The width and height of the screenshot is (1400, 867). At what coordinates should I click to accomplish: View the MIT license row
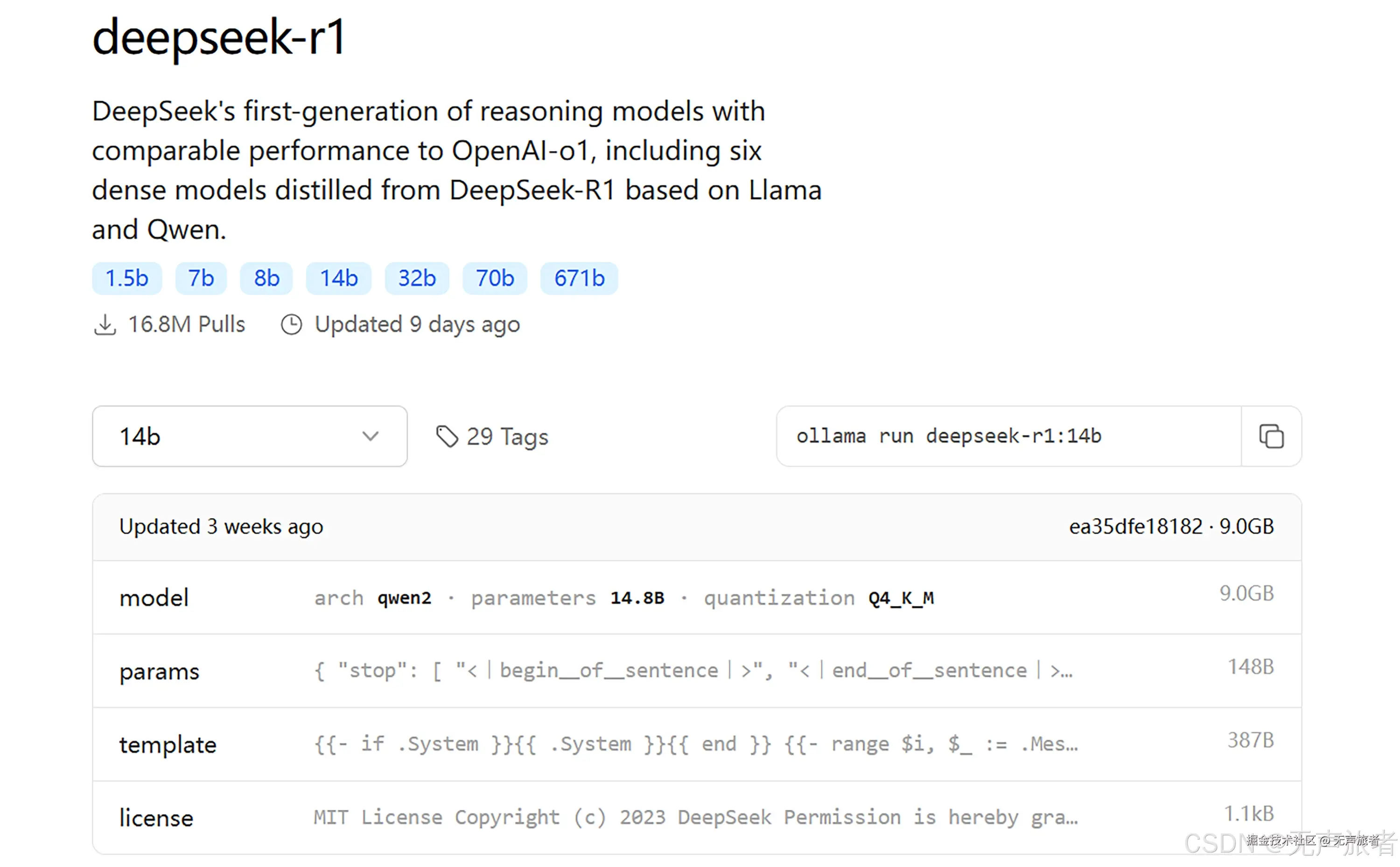point(697,818)
